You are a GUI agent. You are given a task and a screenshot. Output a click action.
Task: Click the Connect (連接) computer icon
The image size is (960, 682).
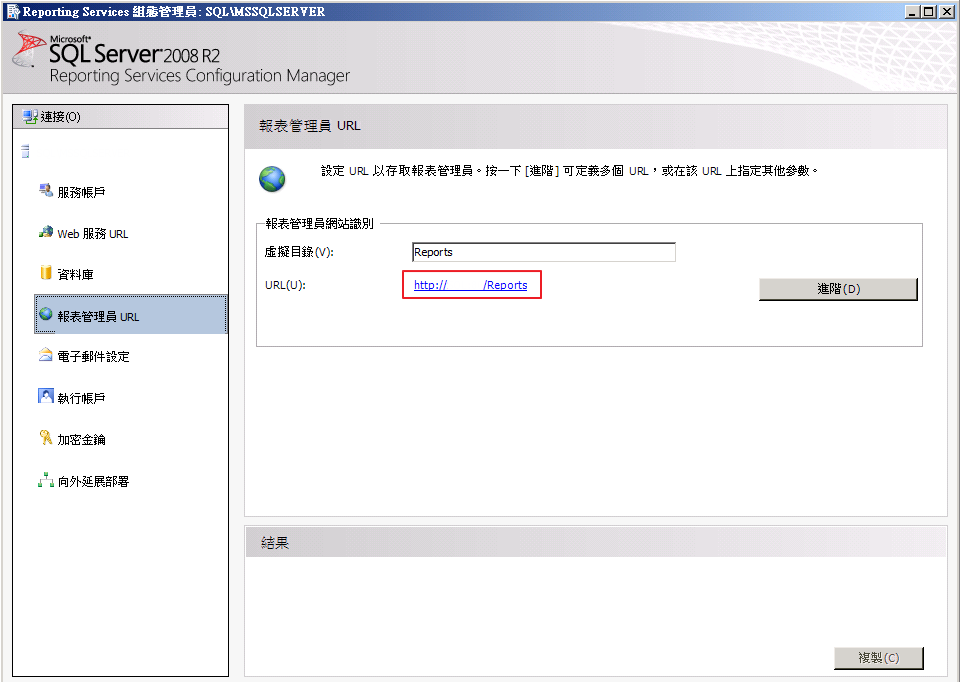pos(29,116)
